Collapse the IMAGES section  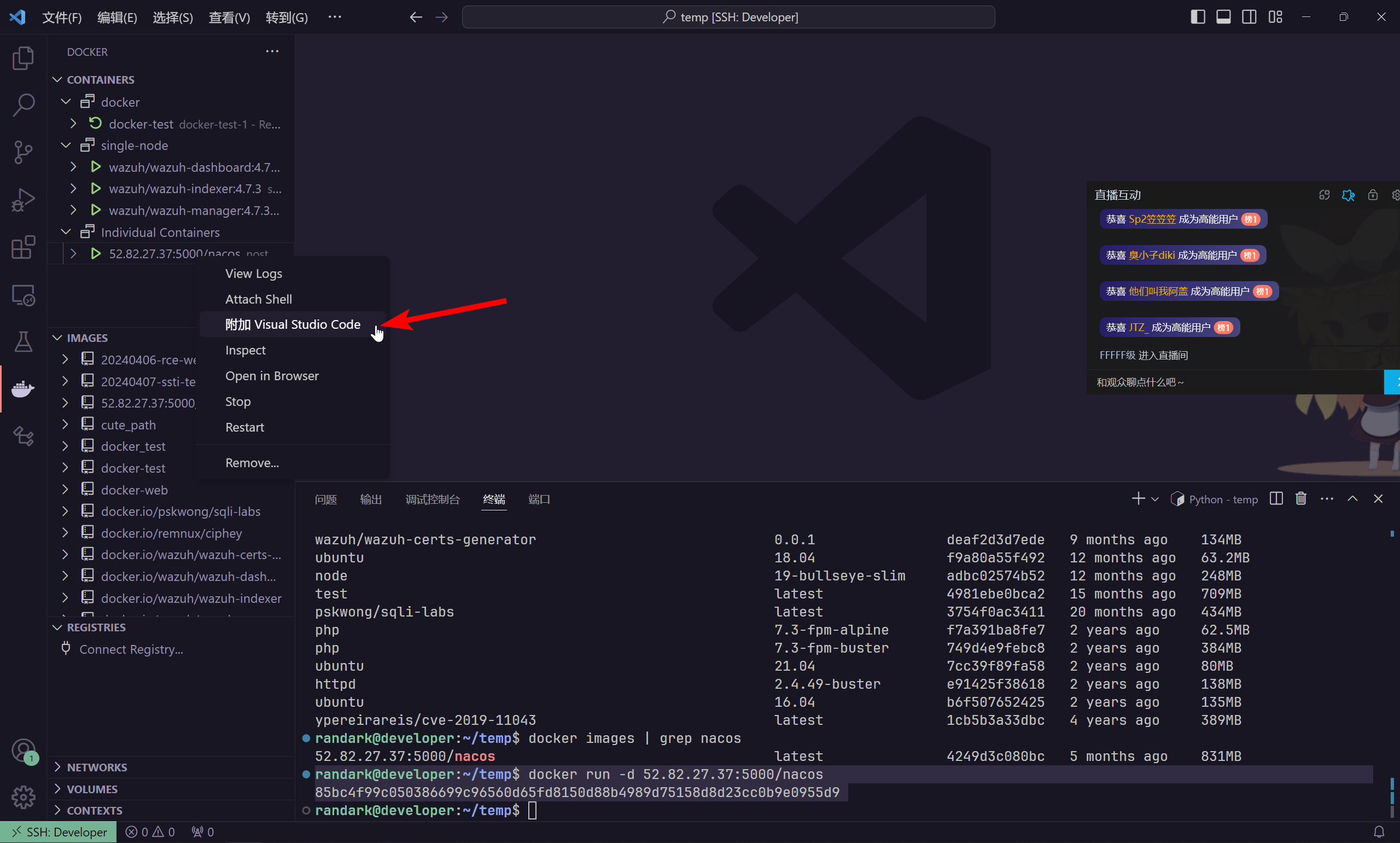[x=57, y=338]
